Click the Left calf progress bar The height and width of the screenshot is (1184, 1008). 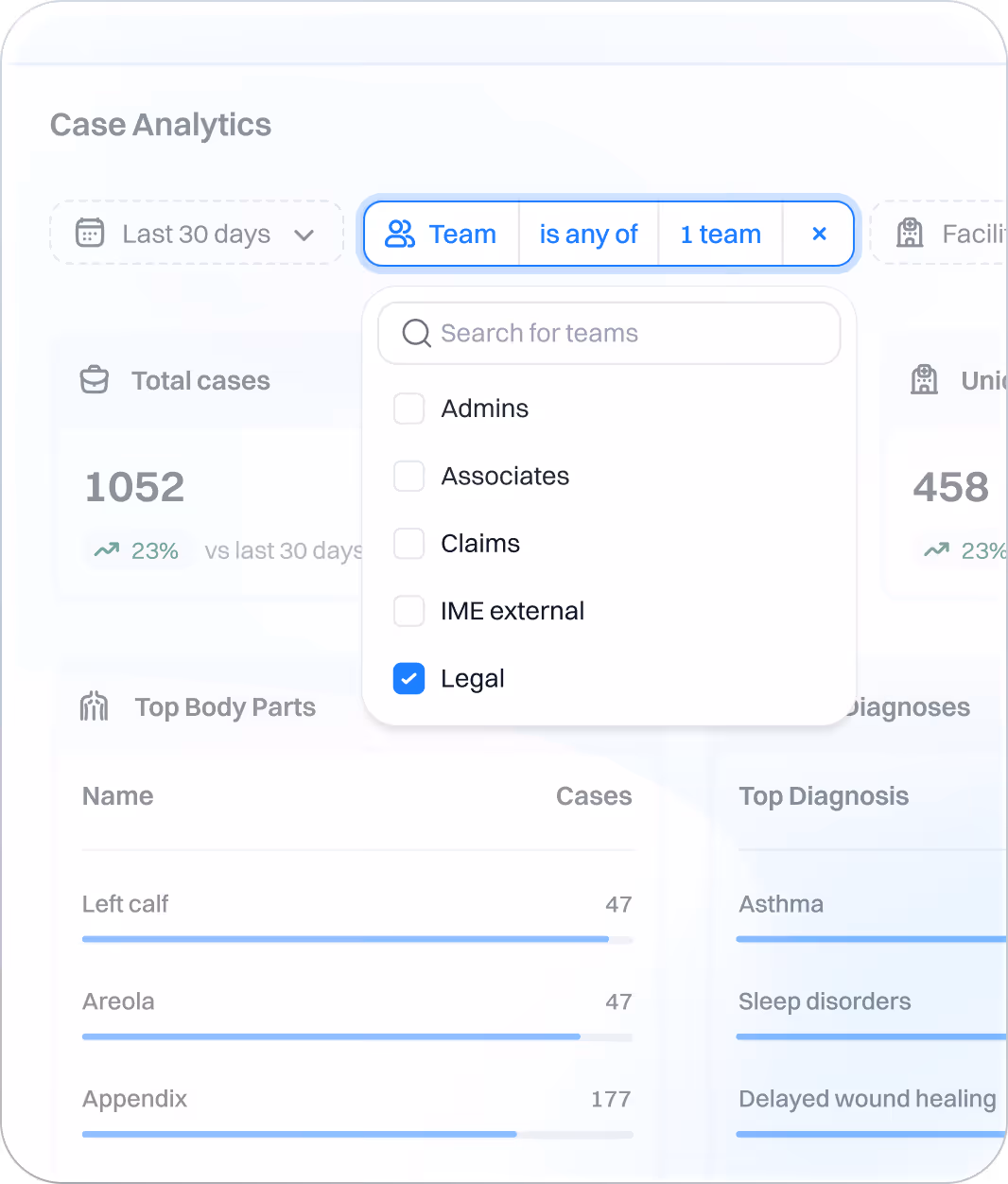[x=357, y=939]
